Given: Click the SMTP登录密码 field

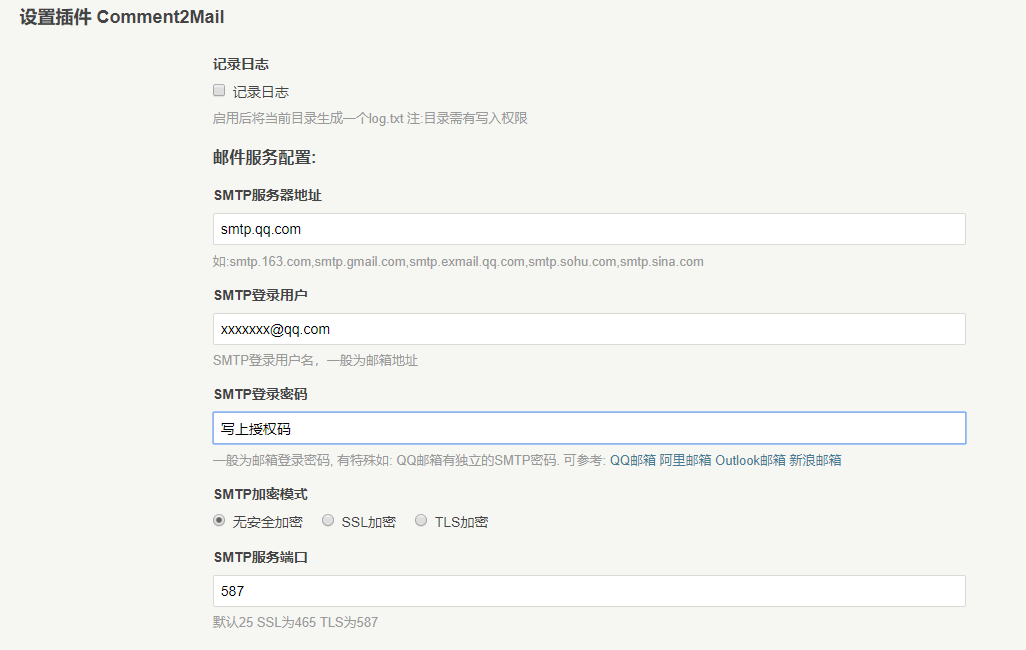Looking at the screenshot, I should point(589,428).
